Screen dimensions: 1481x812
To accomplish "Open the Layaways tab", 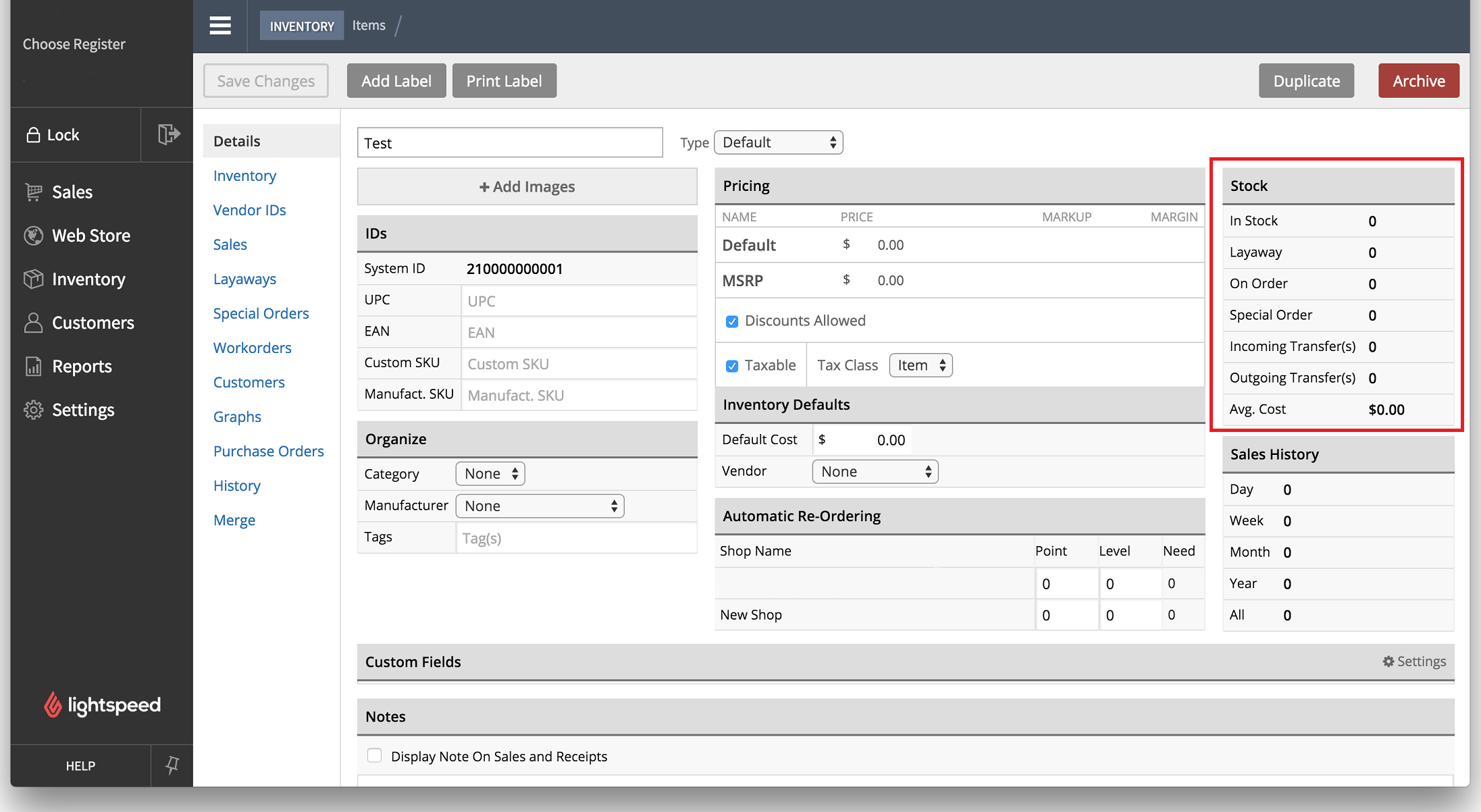I will pos(244,279).
